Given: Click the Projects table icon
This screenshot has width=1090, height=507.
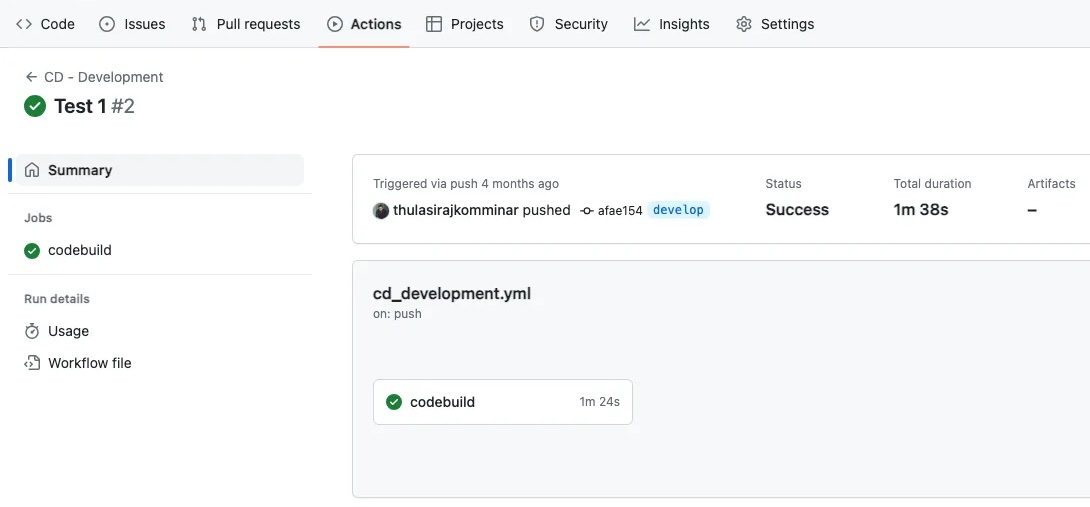Looking at the screenshot, I should coord(434,24).
